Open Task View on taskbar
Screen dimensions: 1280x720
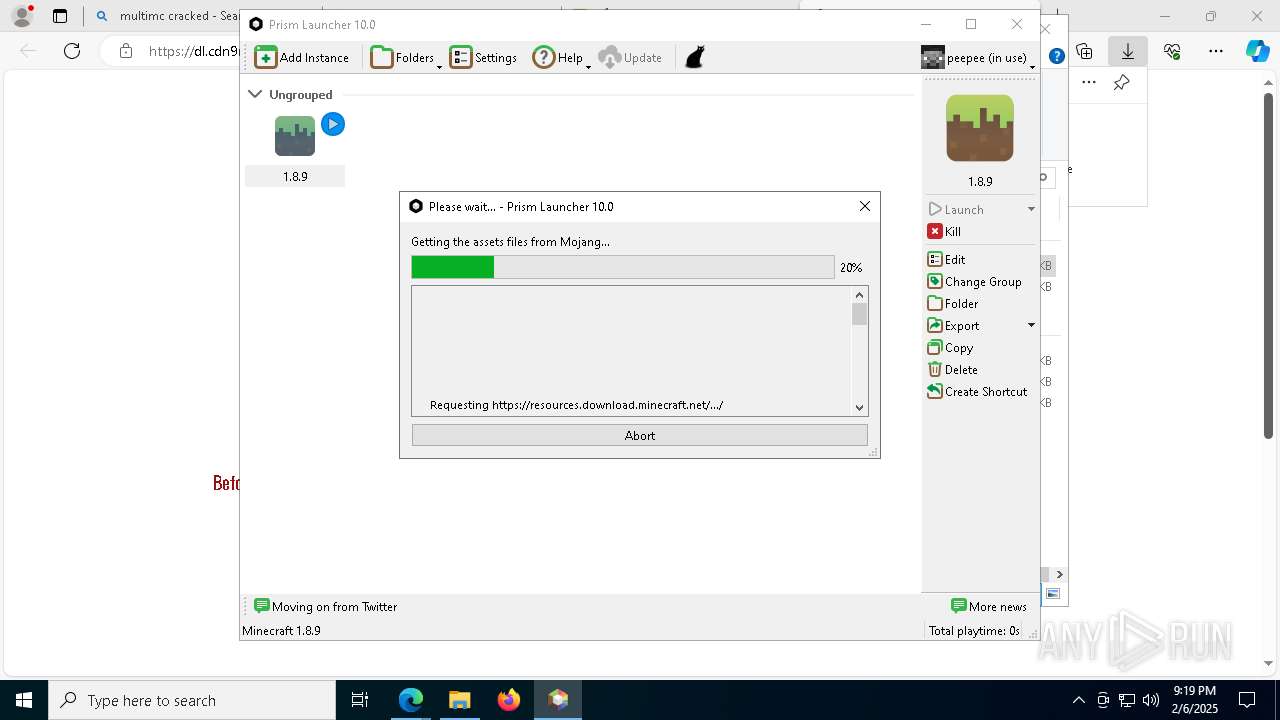[360, 700]
